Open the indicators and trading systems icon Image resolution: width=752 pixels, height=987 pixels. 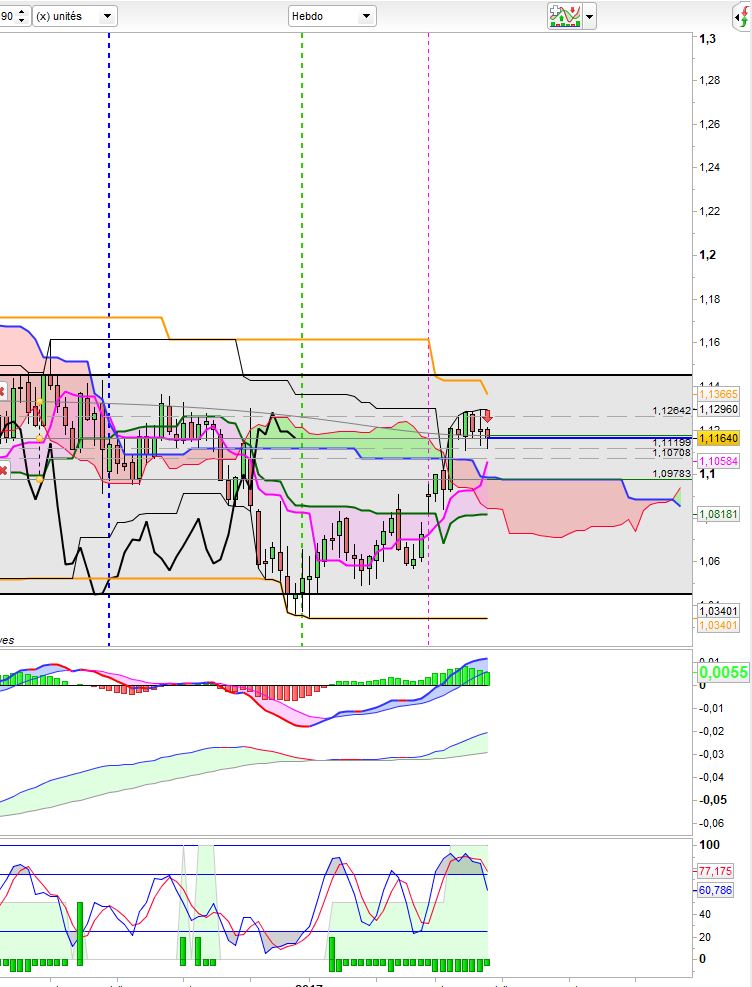tap(564, 16)
